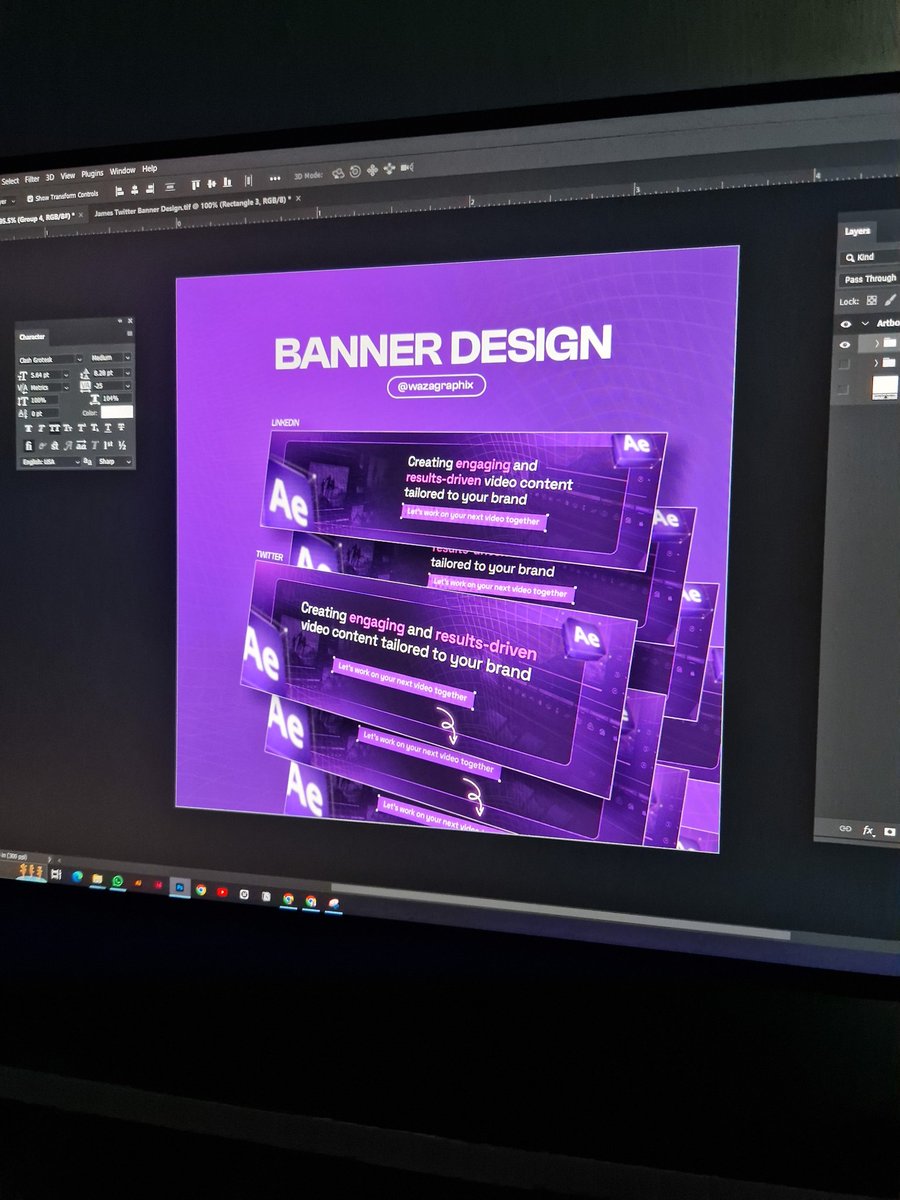Viewport: 900px width, 1200px height.
Task: Toggle Strikethrough in Character panel
Action: [121, 428]
